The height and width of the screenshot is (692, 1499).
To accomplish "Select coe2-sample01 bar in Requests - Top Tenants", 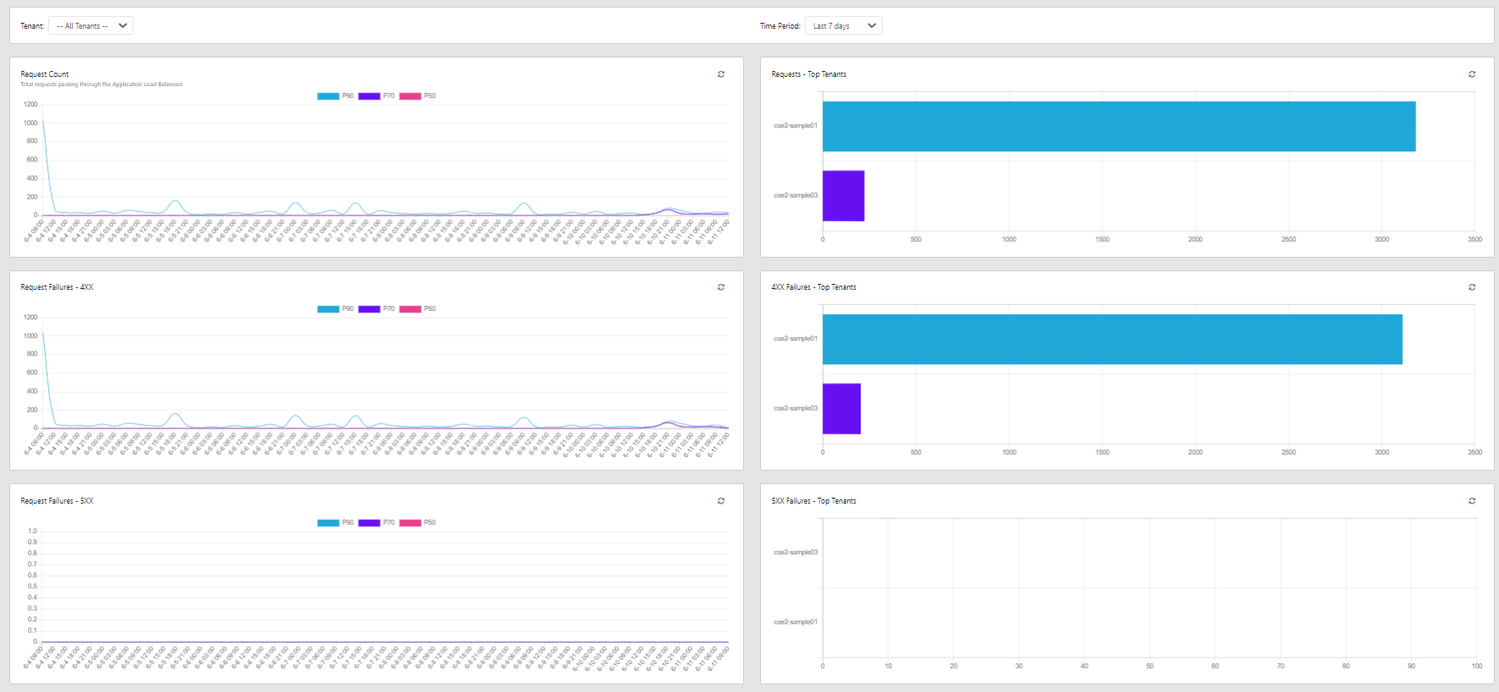I will point(1118,126).
